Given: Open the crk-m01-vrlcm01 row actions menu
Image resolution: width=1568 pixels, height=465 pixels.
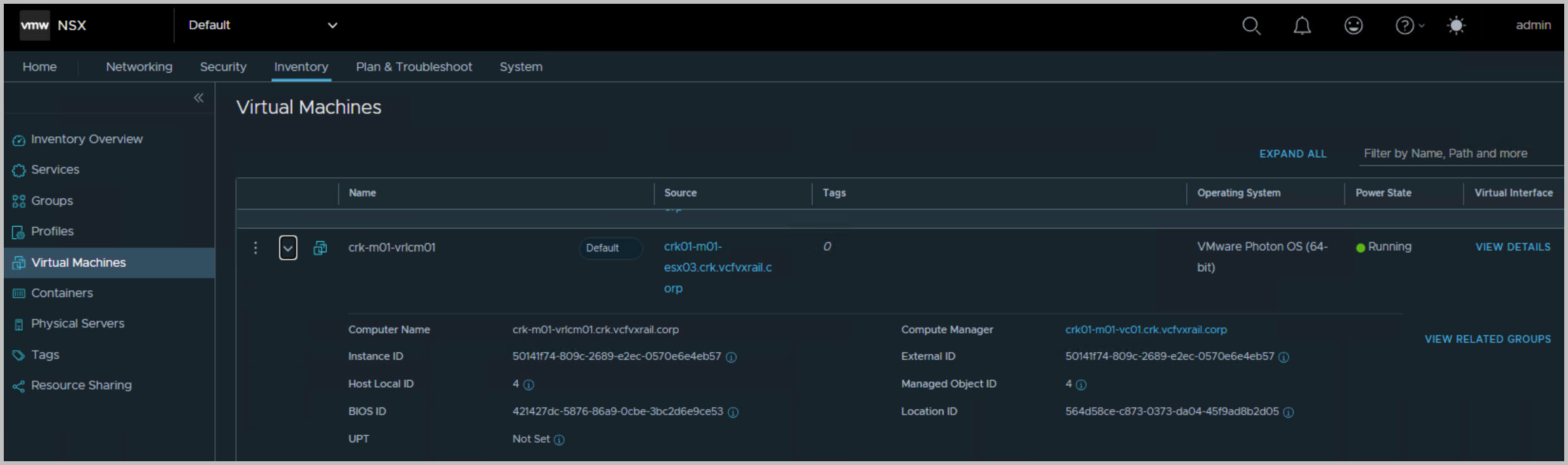Looking at the screenshot, I should 255,248.
